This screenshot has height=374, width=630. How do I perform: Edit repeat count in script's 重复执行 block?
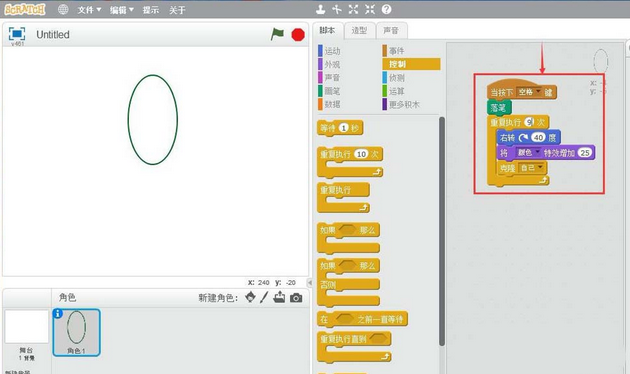tap(530, 122)
